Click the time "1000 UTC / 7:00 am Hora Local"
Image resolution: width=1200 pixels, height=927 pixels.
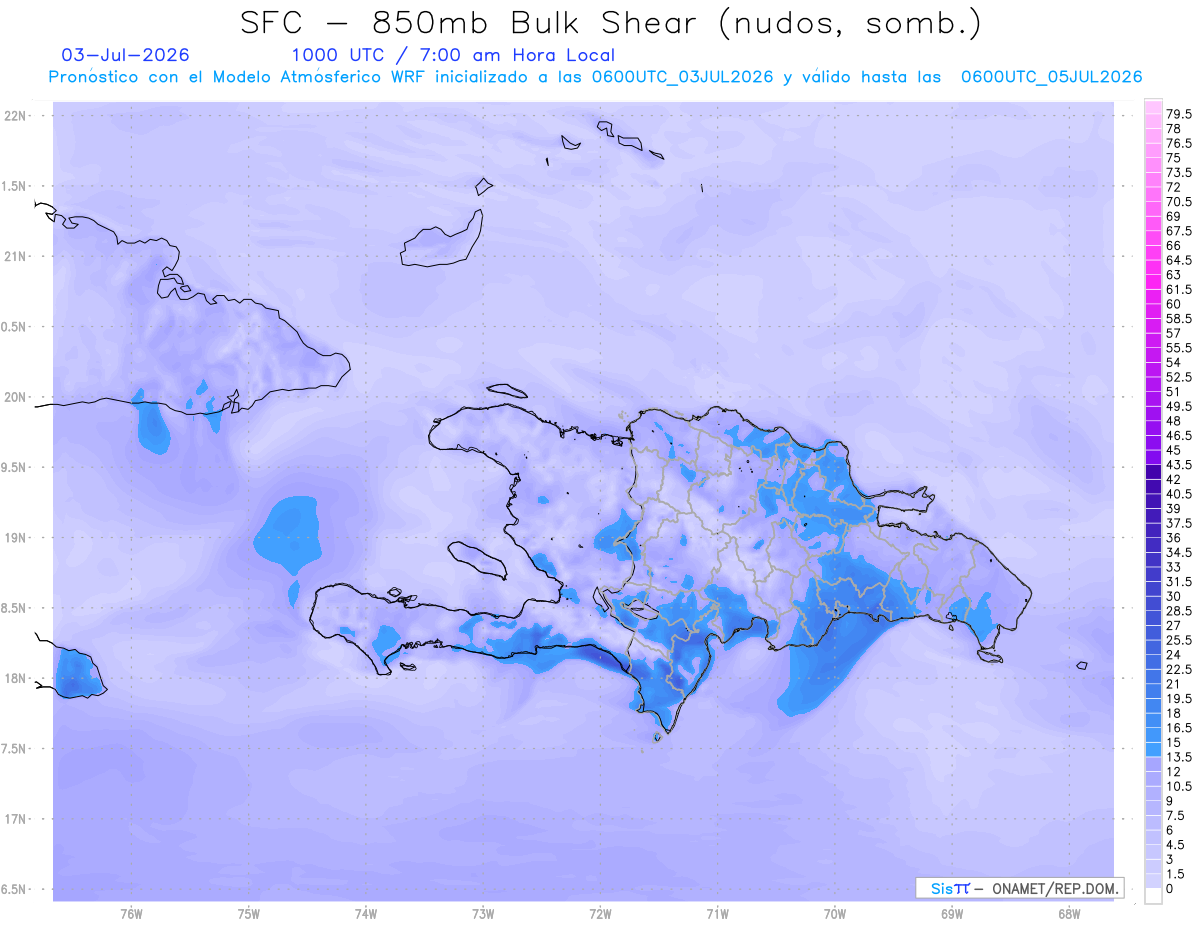(x=453, y=55)
